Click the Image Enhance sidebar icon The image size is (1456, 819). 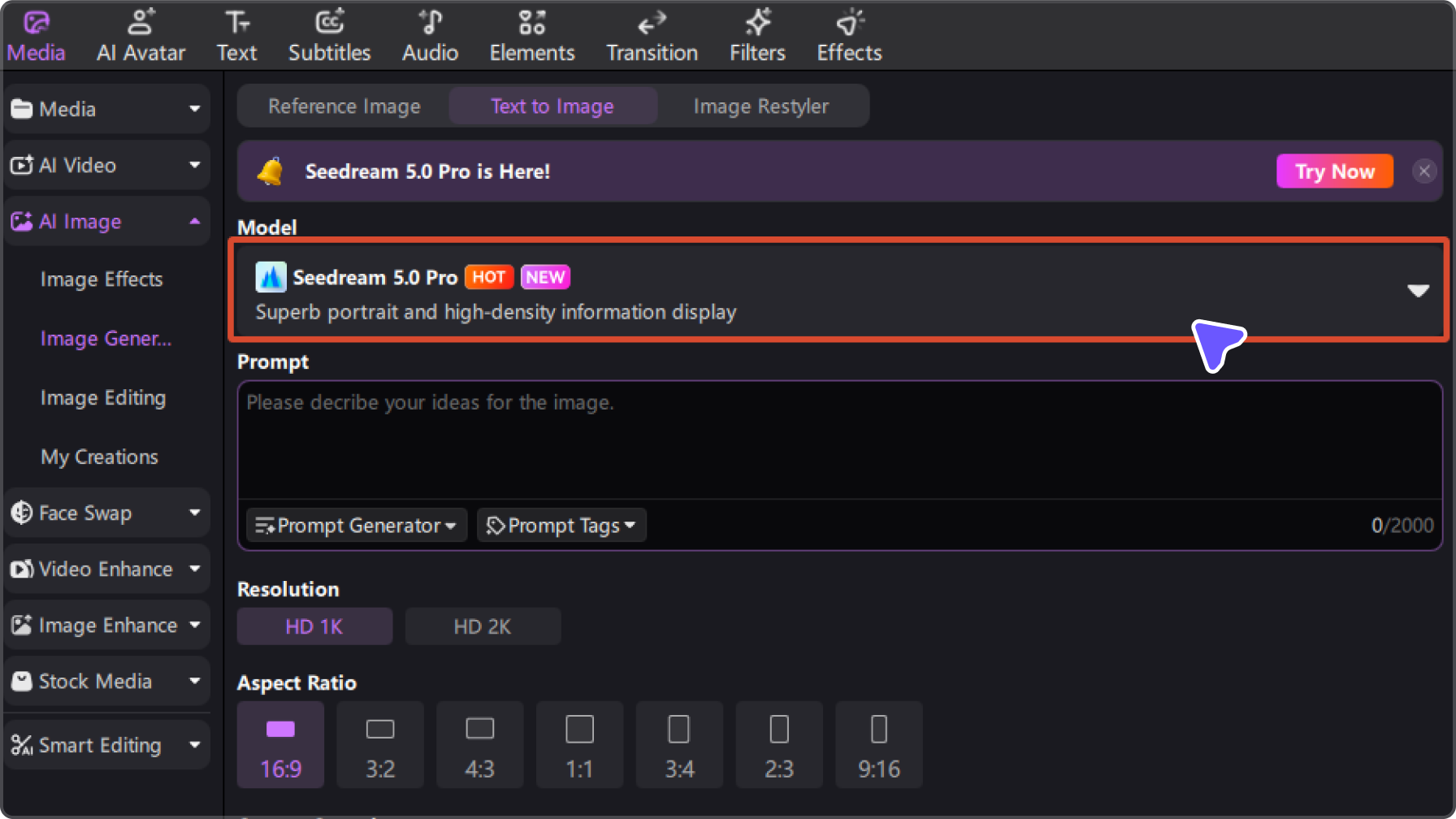pos(21,625)
